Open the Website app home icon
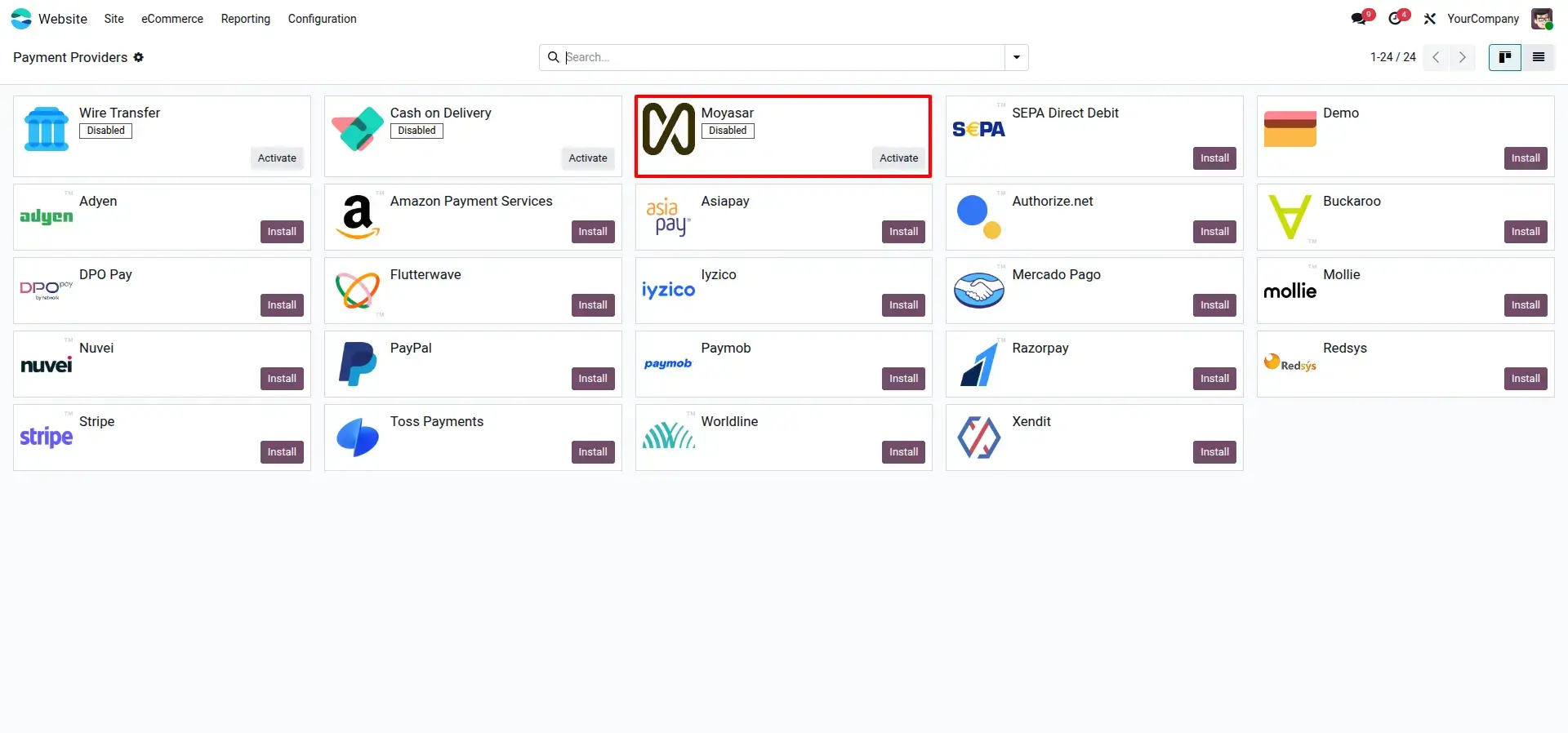The image size is (1568, 733). tap(21, 19)
